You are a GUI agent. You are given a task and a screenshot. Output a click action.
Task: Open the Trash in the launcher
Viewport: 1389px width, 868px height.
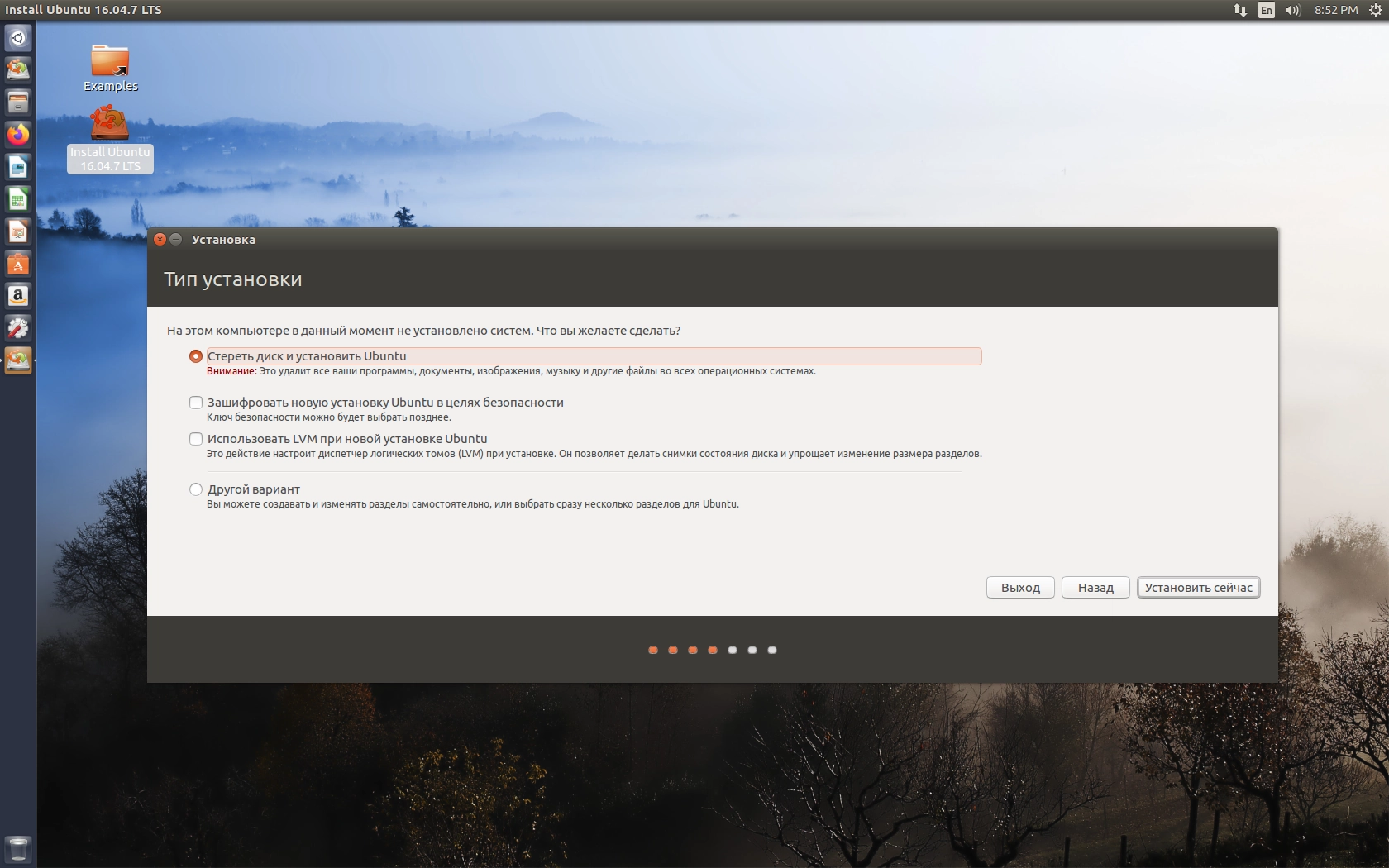tap(18, 849)
